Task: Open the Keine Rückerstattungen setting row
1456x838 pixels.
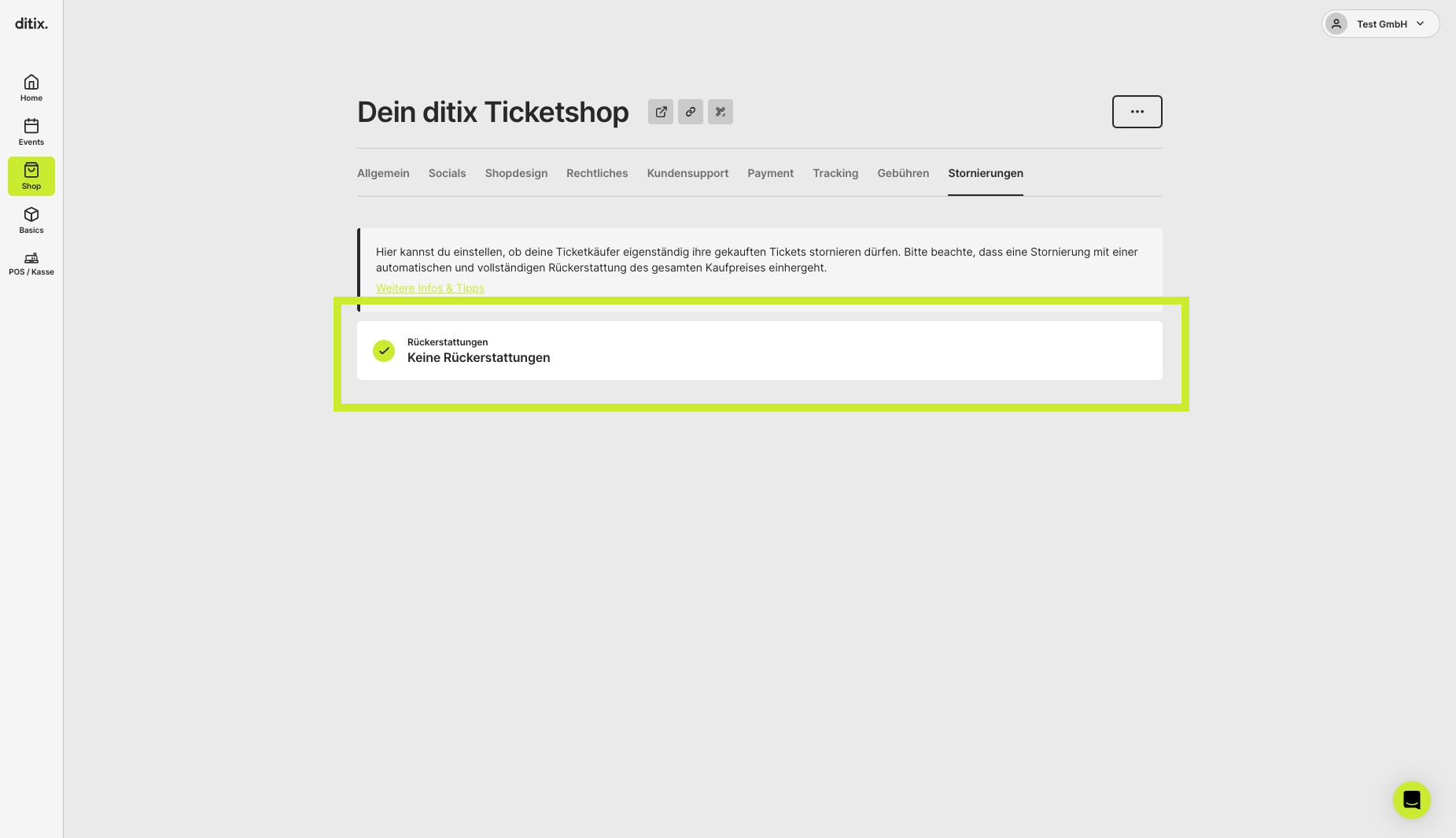Action: pos(760,351)
